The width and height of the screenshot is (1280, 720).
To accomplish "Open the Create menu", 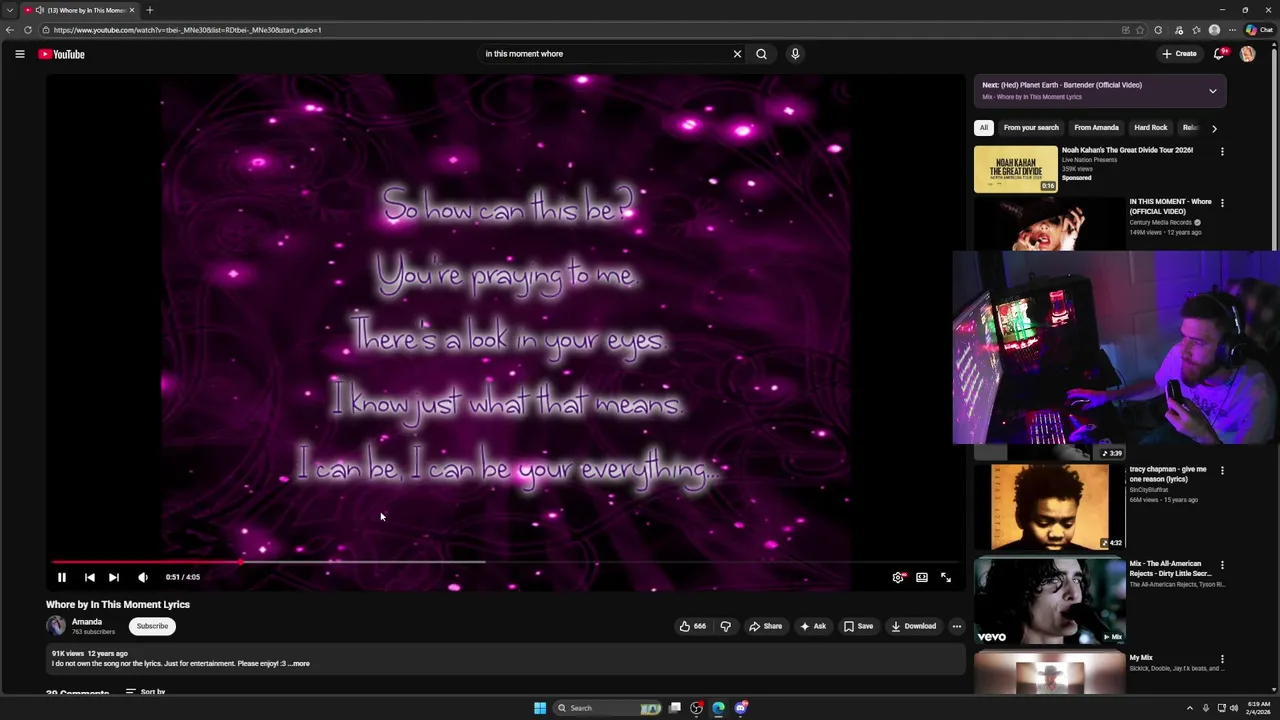I will [x=1179, y=54].
